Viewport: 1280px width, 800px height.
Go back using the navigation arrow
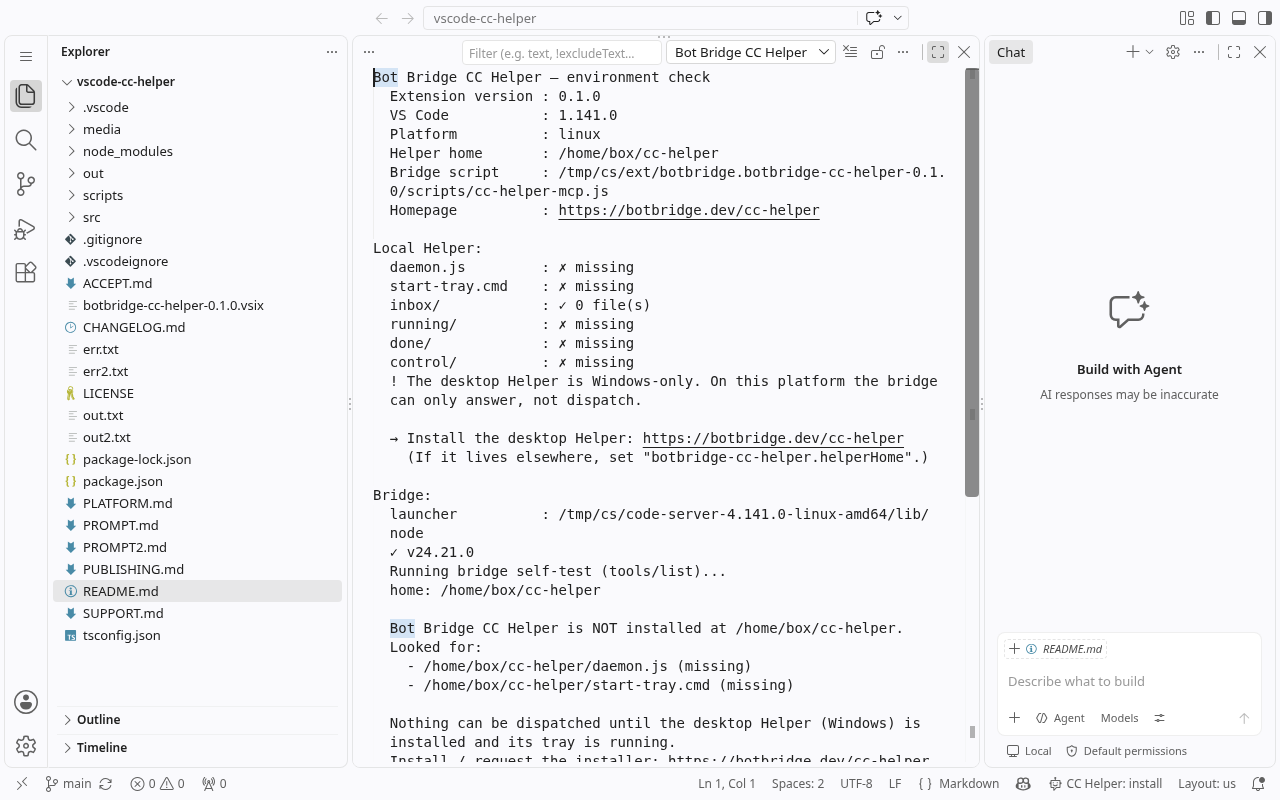[x=381, y=18]
